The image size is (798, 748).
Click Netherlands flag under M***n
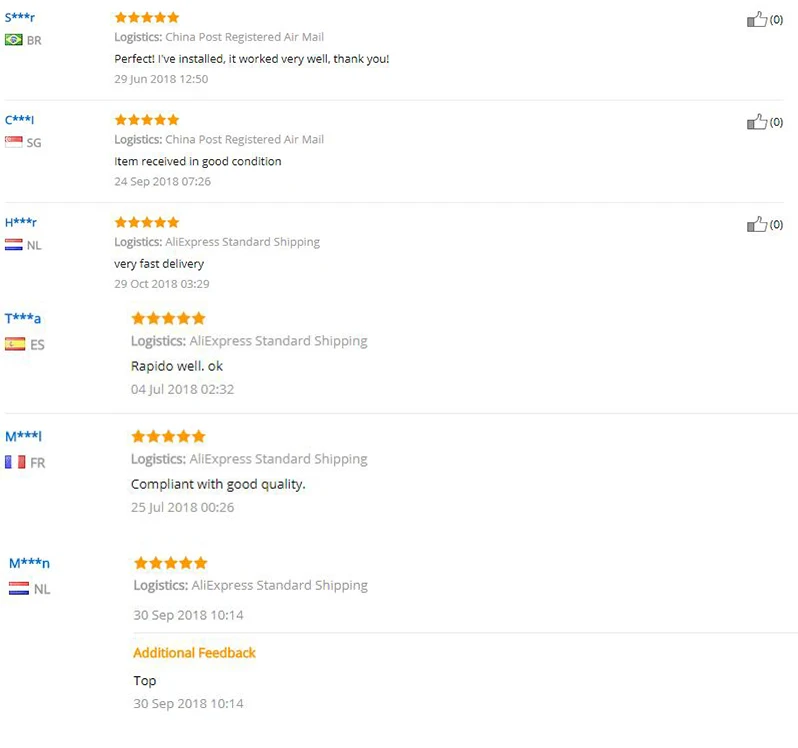(x=19, y=589)
